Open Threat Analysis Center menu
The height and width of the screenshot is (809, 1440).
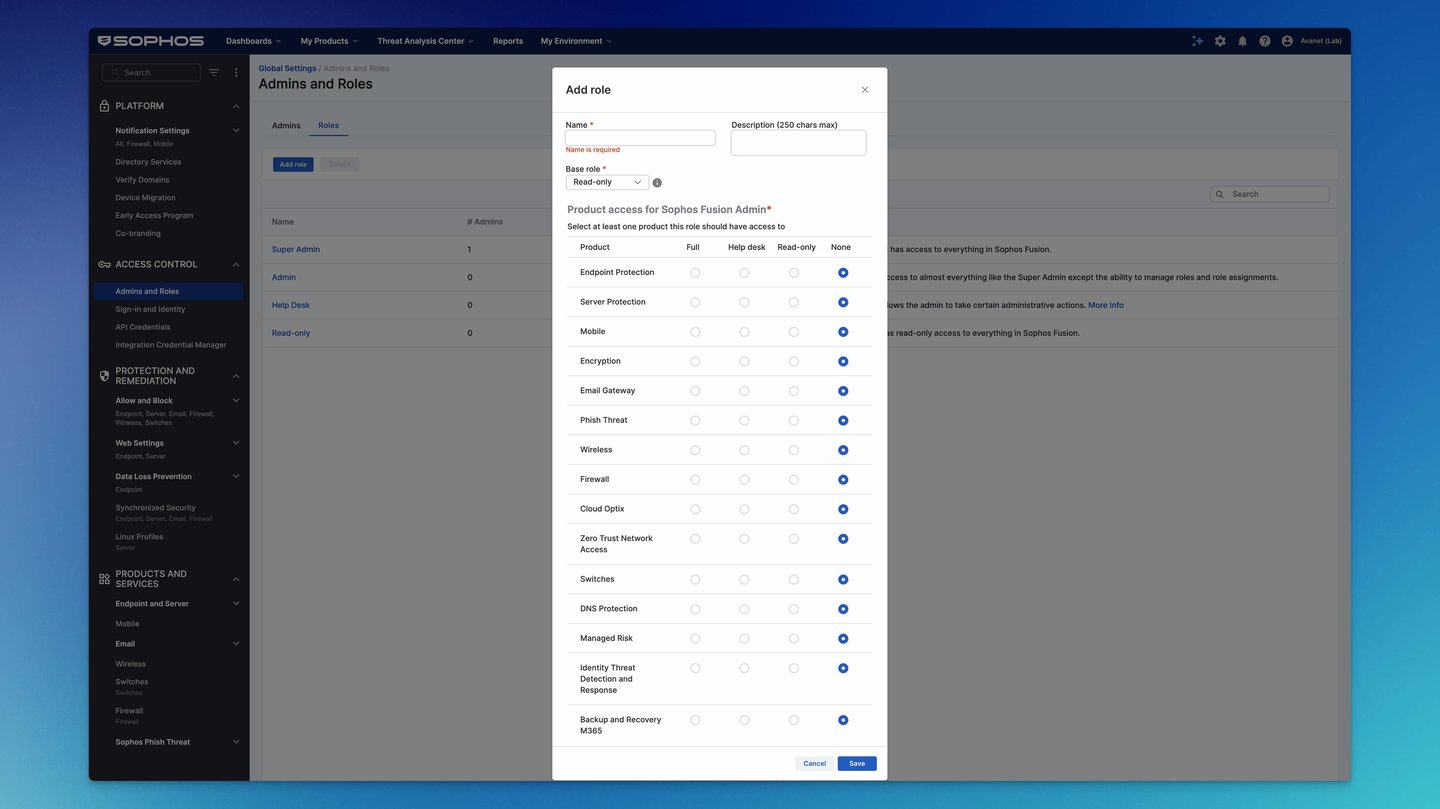(x=425, y=41)
